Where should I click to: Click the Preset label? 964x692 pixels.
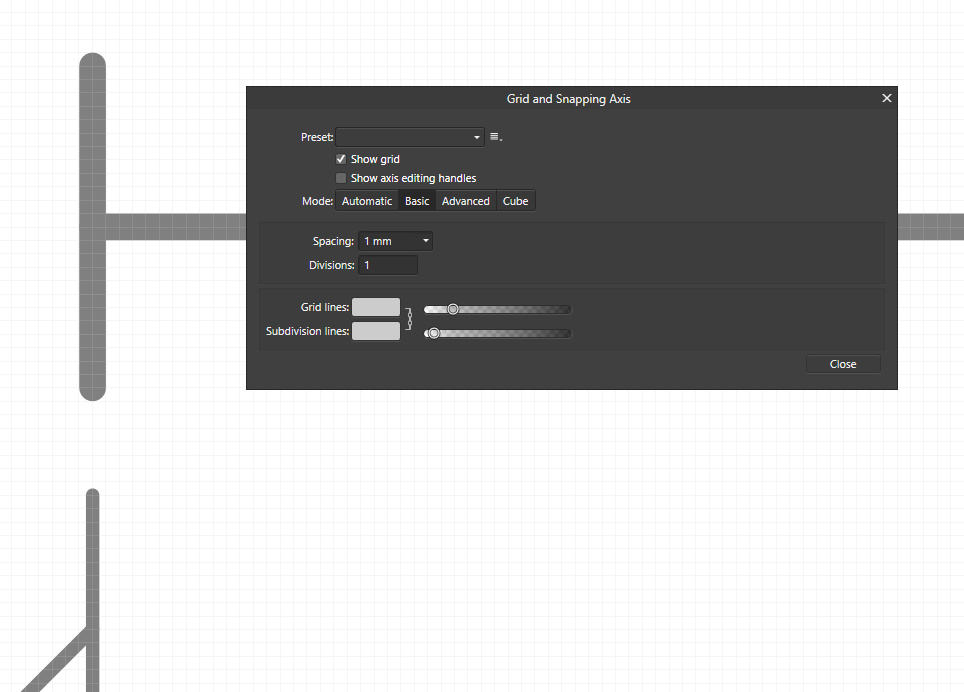click(317, 137)
